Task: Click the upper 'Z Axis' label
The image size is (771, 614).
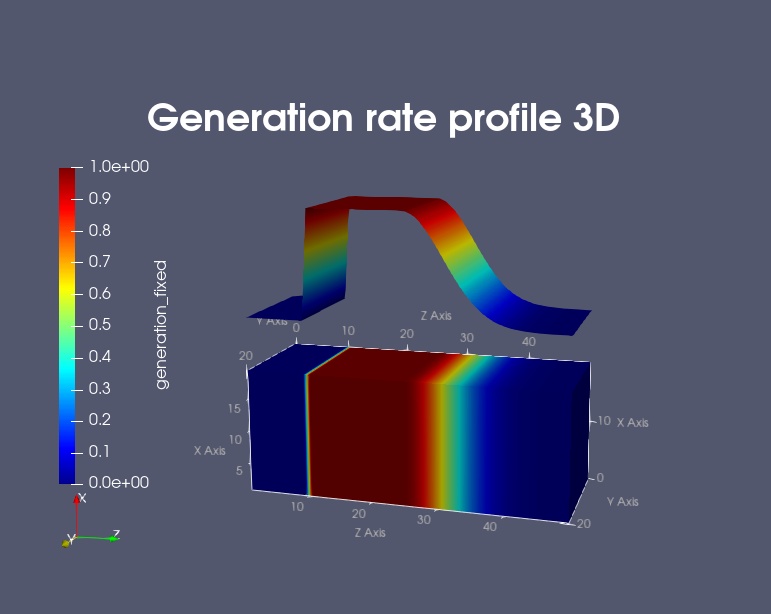Action: [x=436, y=316]
